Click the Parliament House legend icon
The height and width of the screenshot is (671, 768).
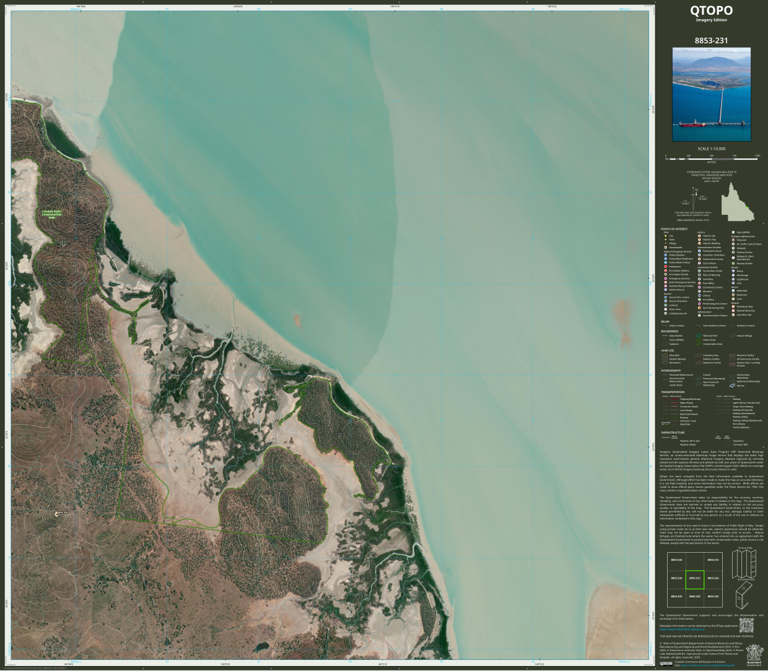699,251
